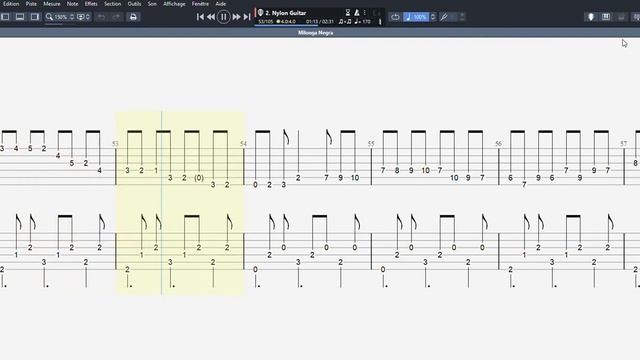Image resolution: width=640 pixels, height=360 pixels.
Task: Toggle the bottom global view panel
Action: [x=20, y=17]
